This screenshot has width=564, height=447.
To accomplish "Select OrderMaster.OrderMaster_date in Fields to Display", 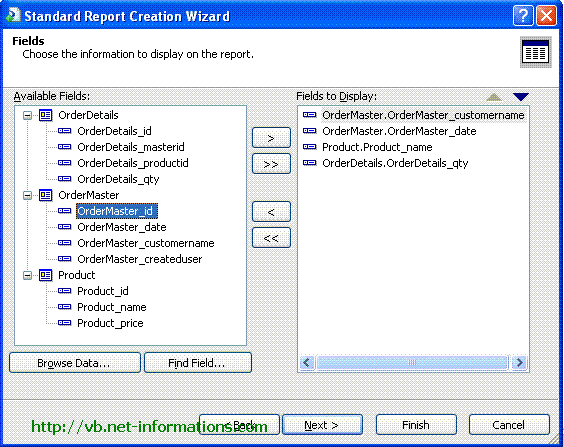I will [399, 131].
